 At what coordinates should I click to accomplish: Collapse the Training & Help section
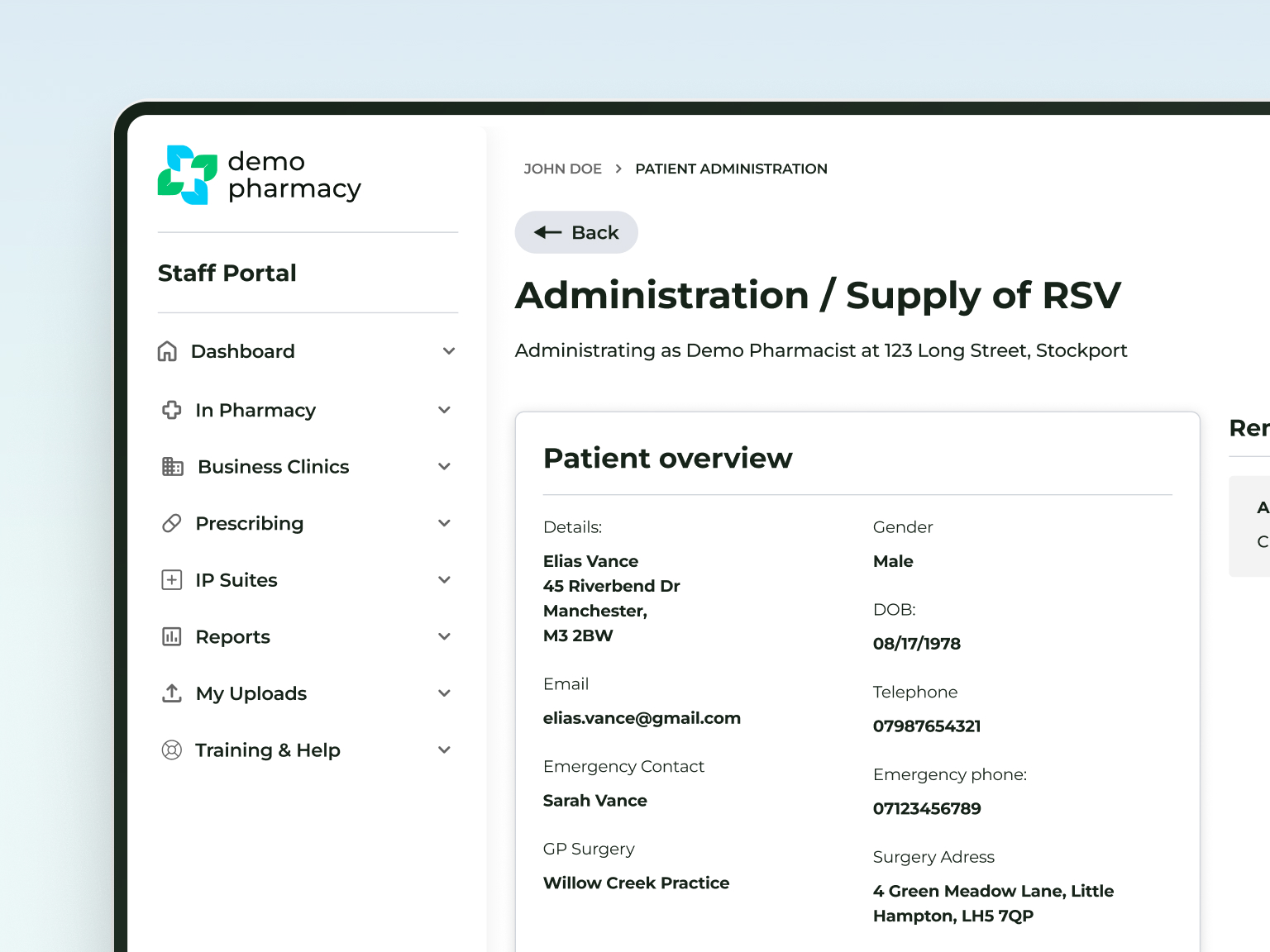pos(445,750)
